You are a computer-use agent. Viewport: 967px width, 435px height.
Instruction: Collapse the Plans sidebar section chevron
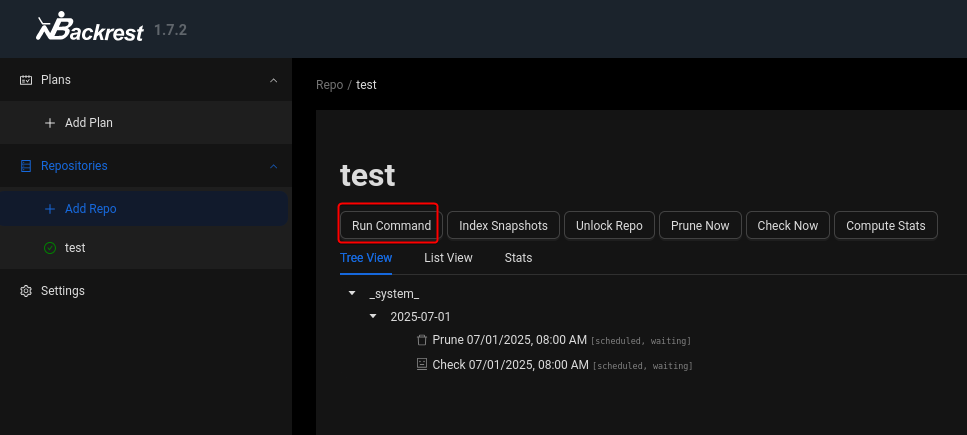click(274, 80)
